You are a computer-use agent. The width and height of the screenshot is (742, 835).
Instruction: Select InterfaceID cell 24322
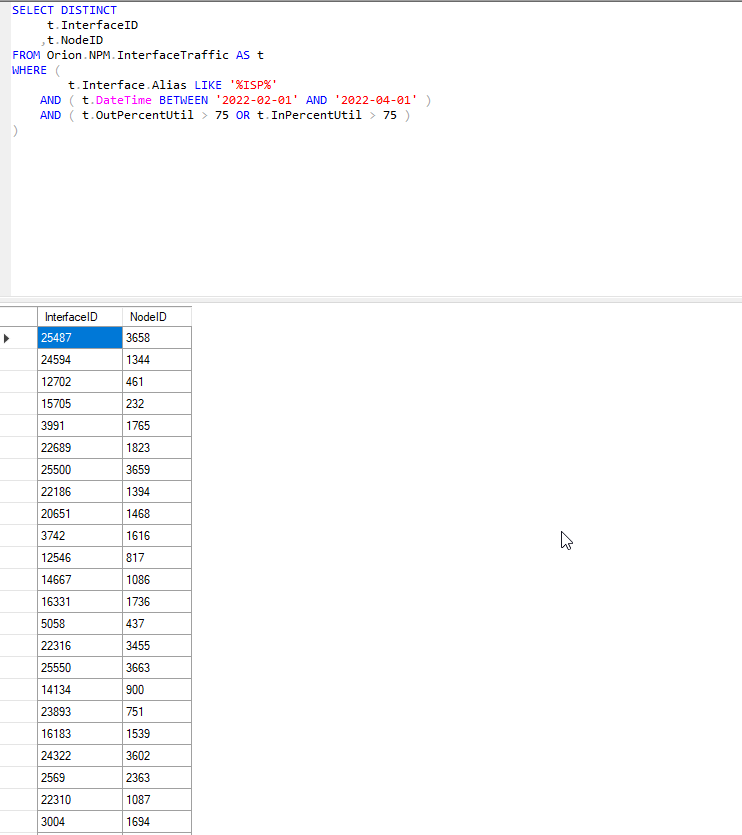[80, 756]
